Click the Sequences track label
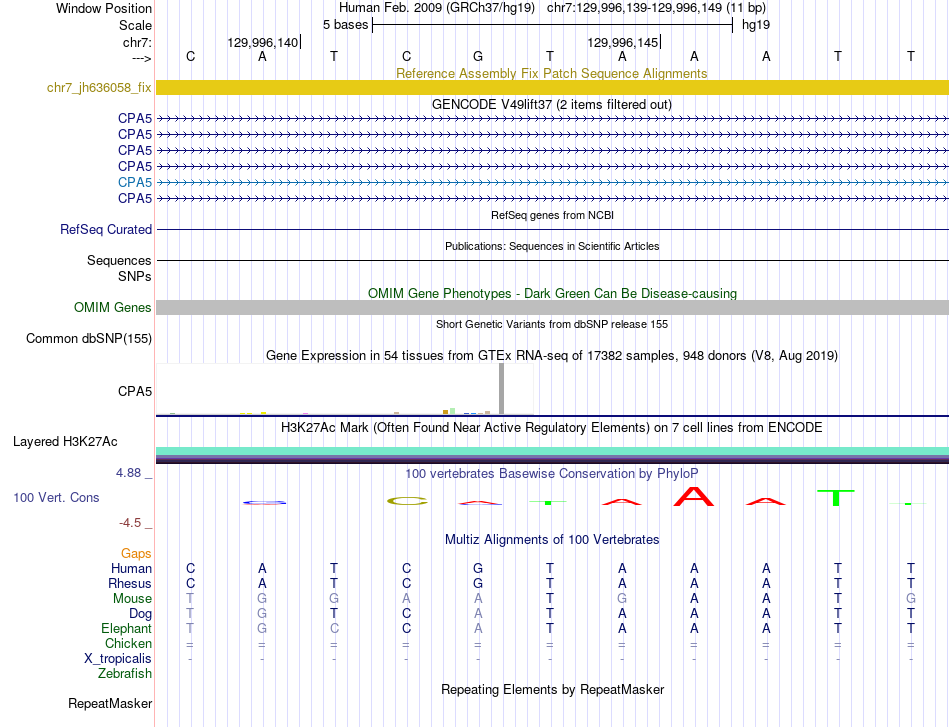950x727 pixels. click(x=119, y=261)
